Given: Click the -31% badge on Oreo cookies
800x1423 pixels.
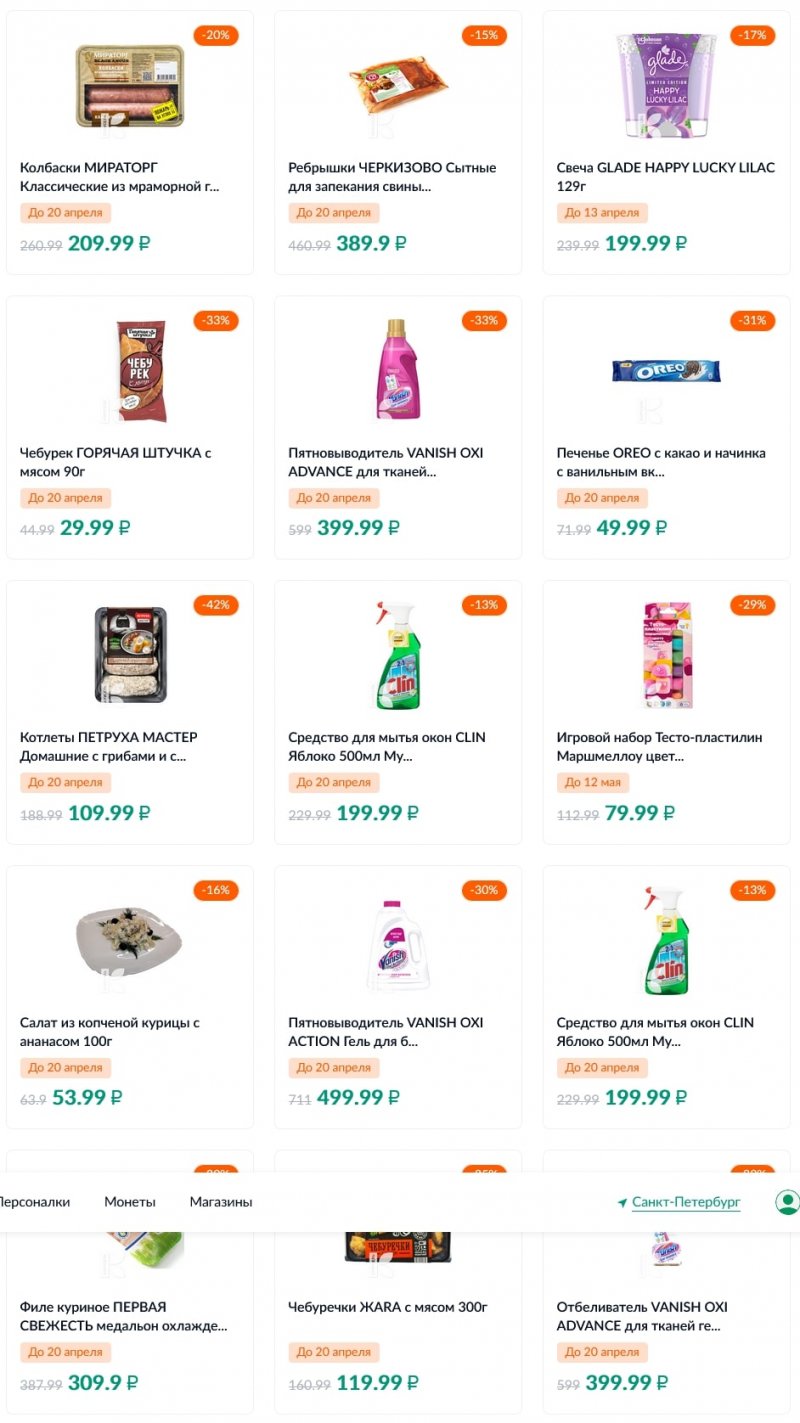Looking at the screenshot, I should (752, 321).
